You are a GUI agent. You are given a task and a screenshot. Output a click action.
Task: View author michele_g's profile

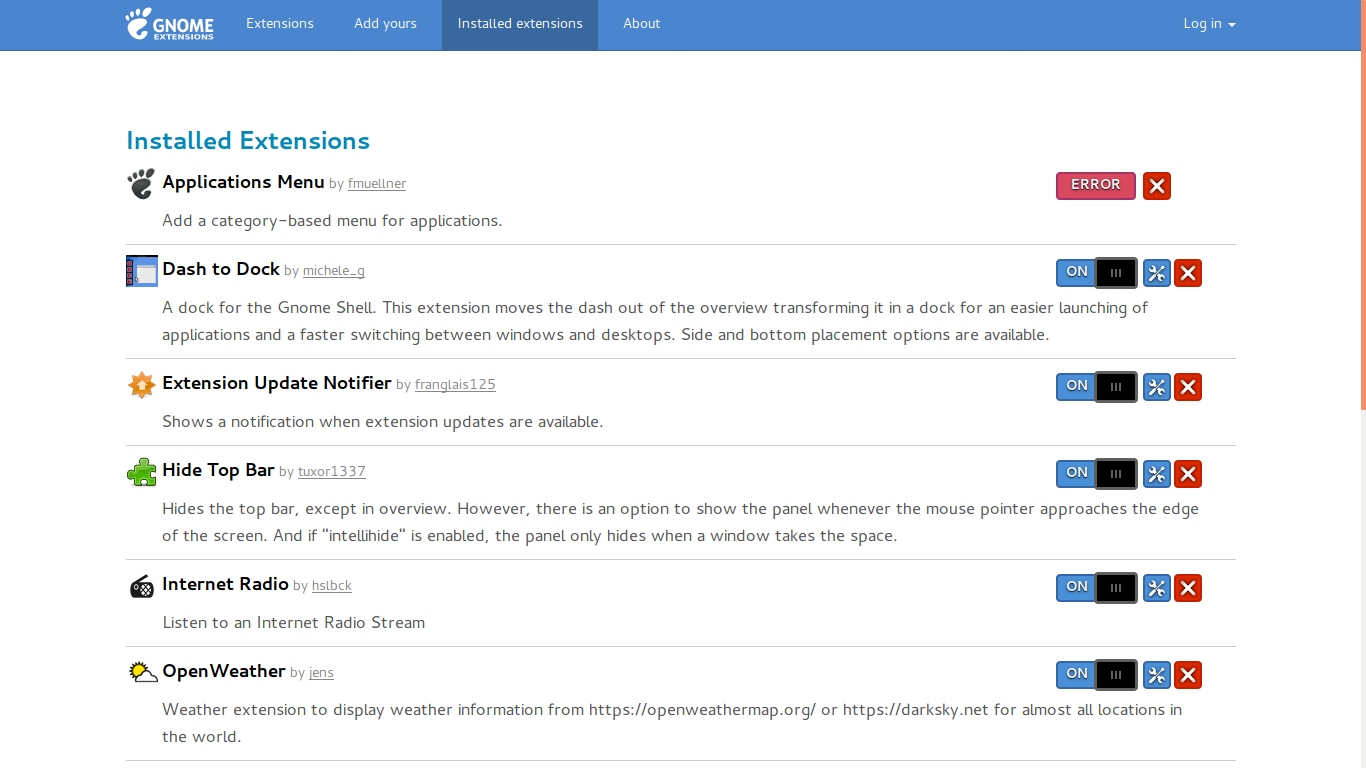[x=334, y=271]
